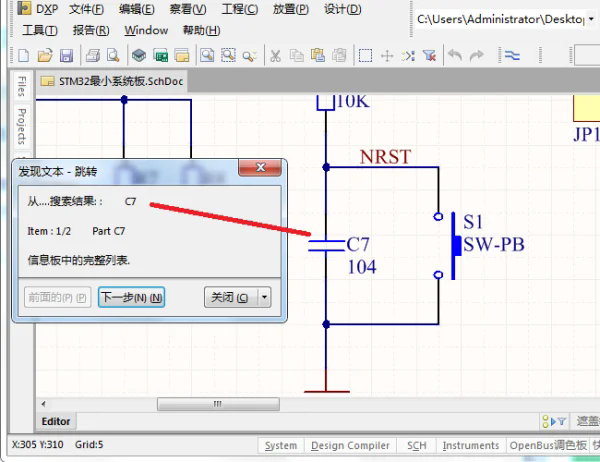The image size is (600, 462).
Task: Cut selection with scissors icon
Action: click(x=275, y=56)
